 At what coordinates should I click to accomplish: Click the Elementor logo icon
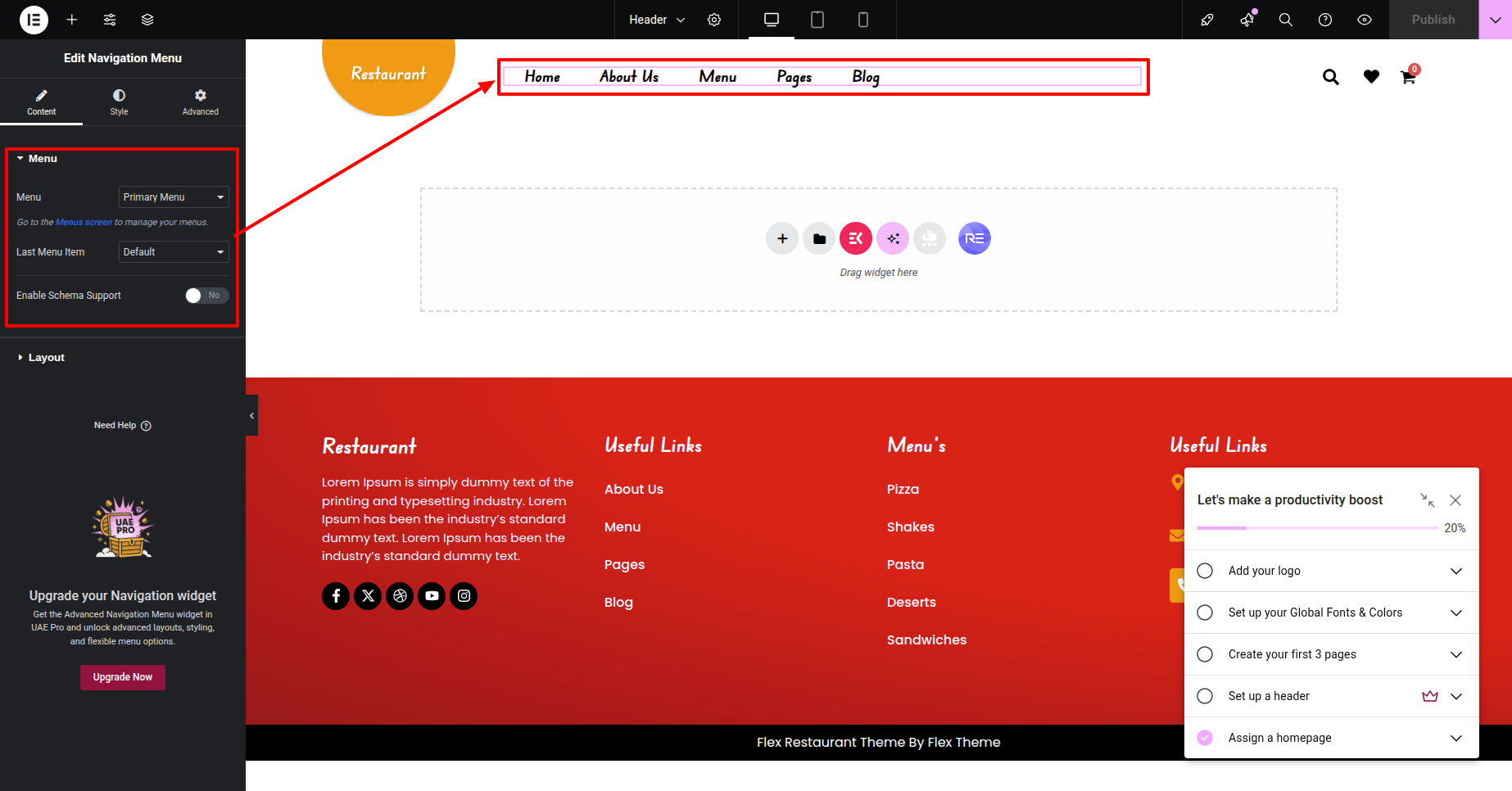pos(34,20)
